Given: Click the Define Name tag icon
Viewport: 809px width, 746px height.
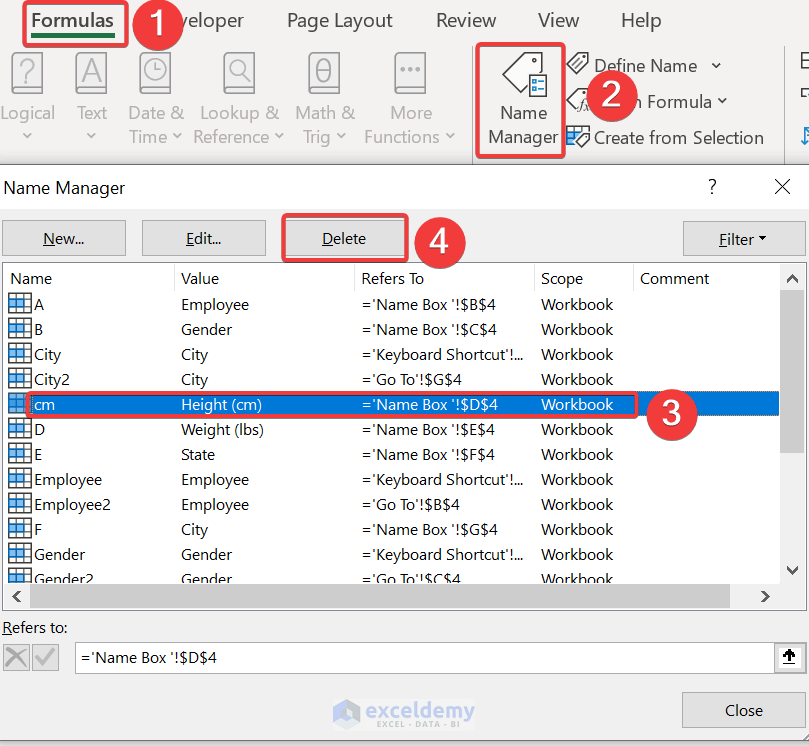Looking at the screenshot, I should 578,64.
